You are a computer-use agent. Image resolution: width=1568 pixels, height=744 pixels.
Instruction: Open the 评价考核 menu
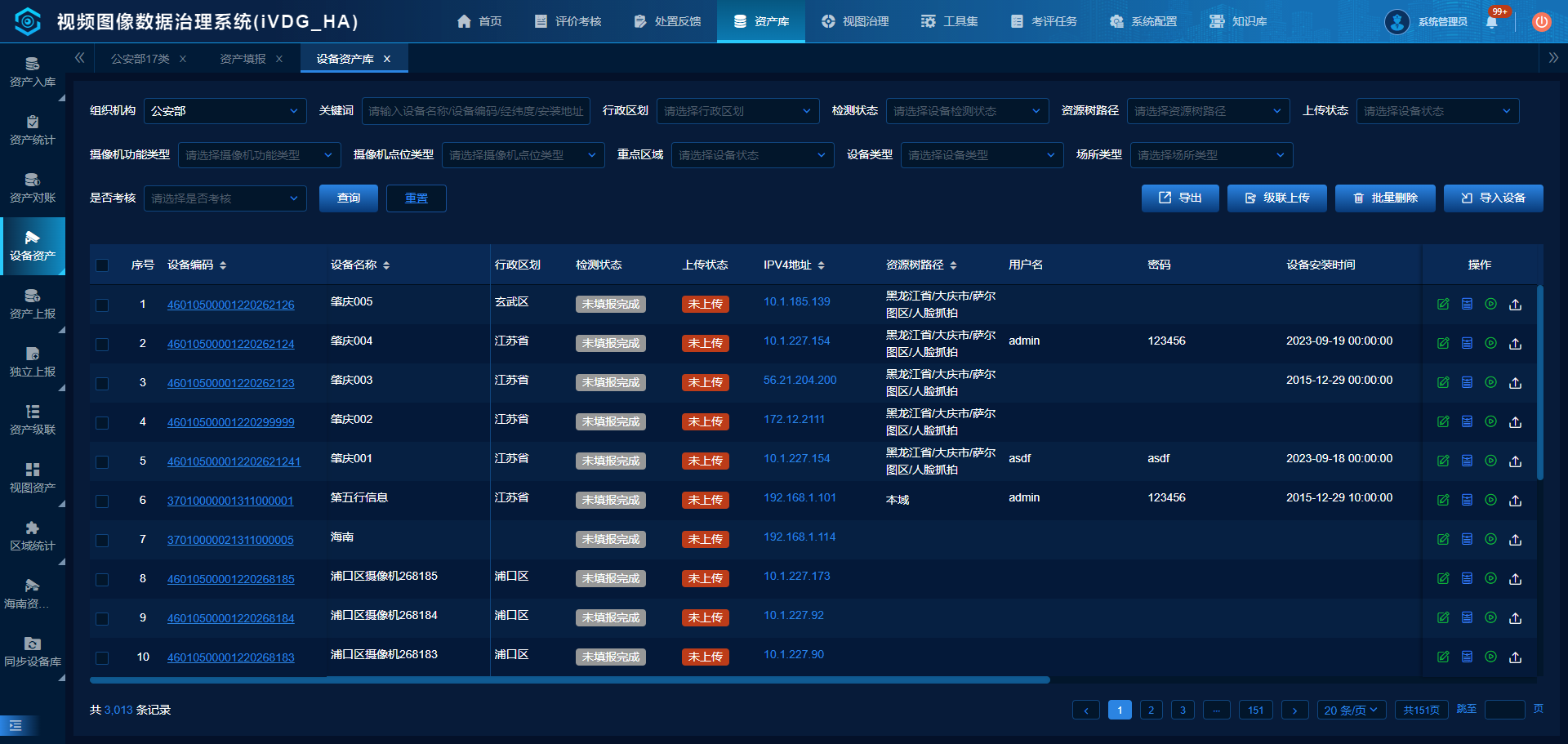click(x=568, y=21)
